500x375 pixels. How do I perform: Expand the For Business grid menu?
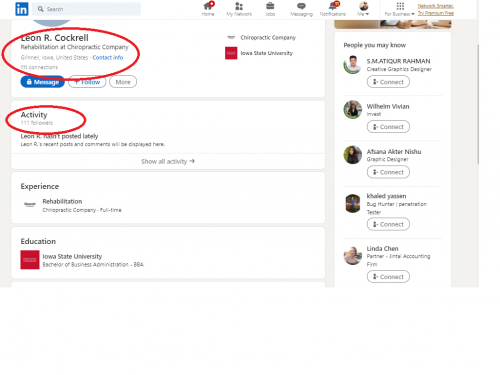(x=400, y=9)
